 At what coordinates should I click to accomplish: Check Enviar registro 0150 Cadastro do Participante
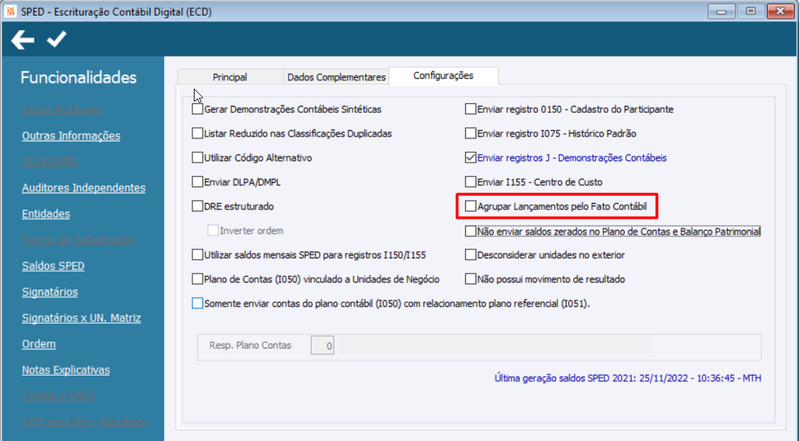coord(470,109)
